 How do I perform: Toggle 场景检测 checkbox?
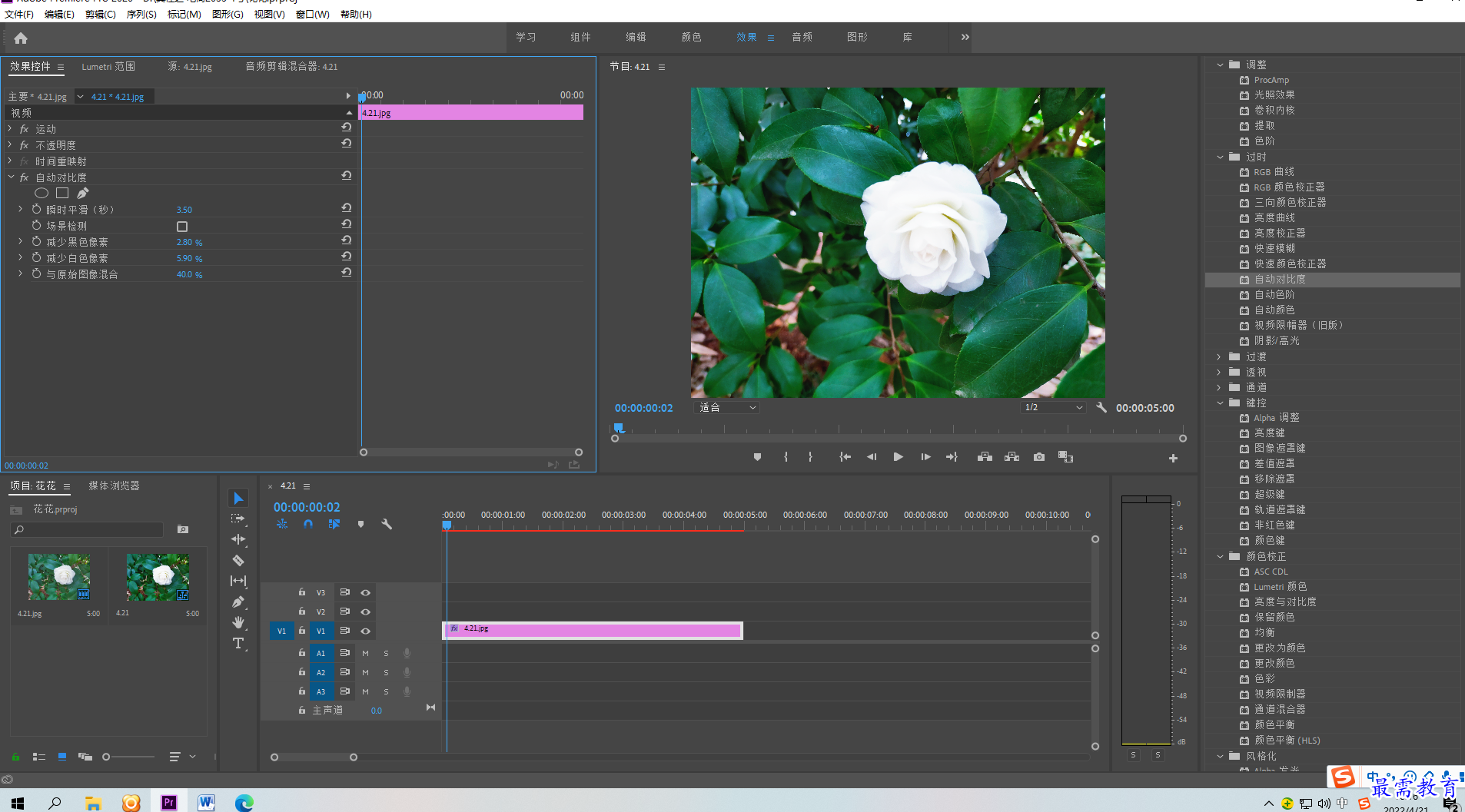[x=182, y=227]
